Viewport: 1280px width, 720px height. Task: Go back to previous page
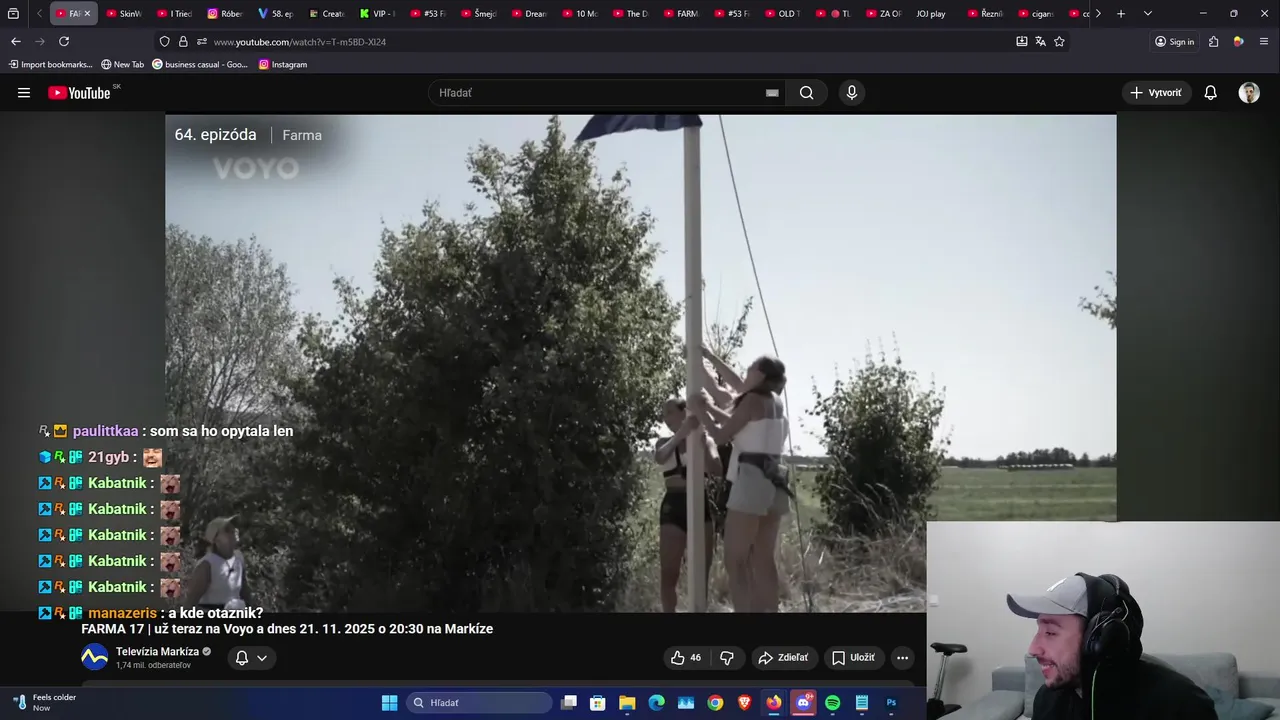coord(15,41)
